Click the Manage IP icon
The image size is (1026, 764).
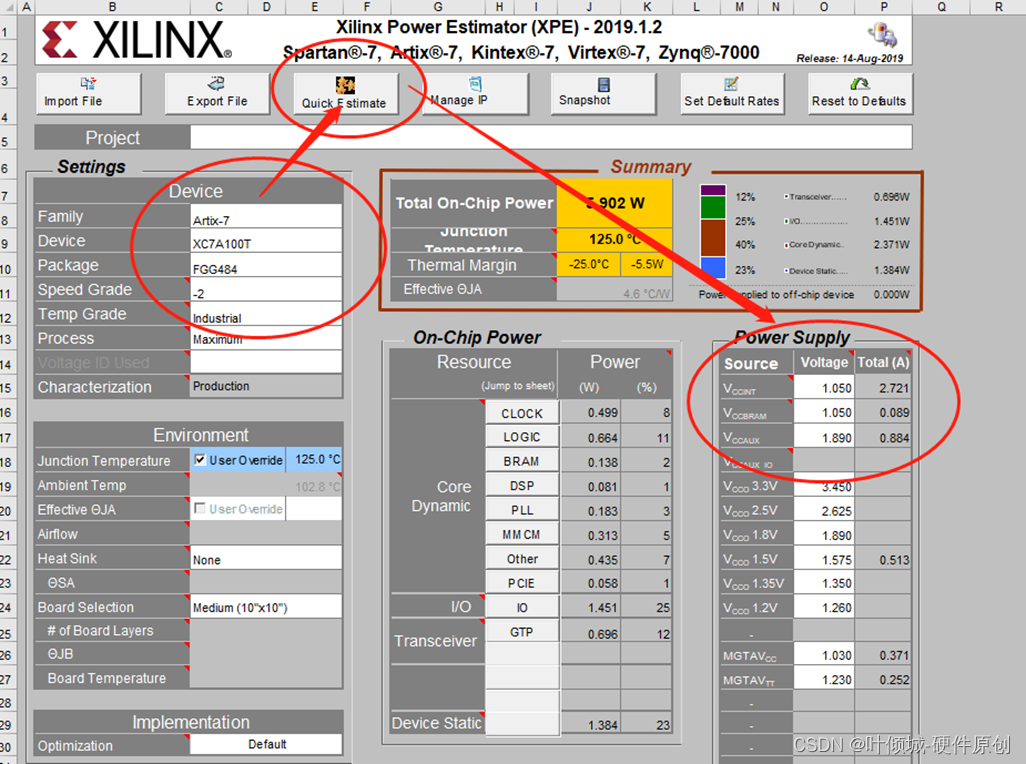pos(475,84)
